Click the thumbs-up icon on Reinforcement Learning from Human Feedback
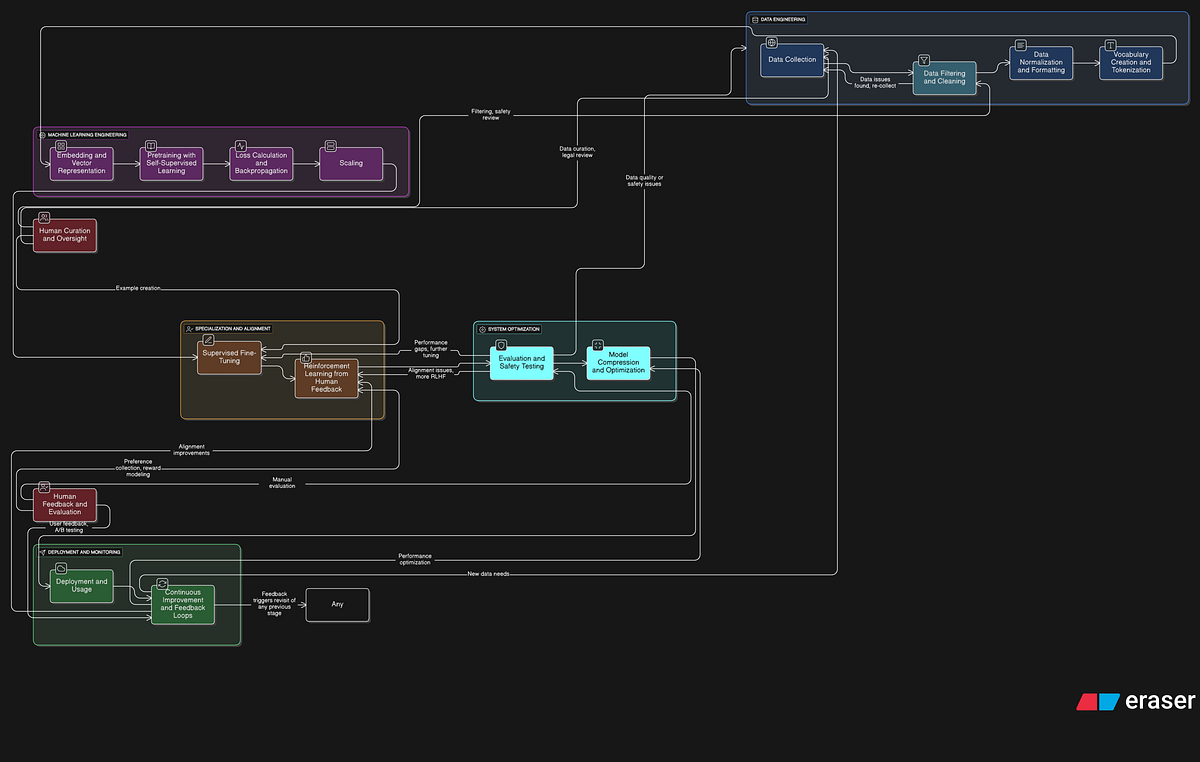 click(304, 357)
